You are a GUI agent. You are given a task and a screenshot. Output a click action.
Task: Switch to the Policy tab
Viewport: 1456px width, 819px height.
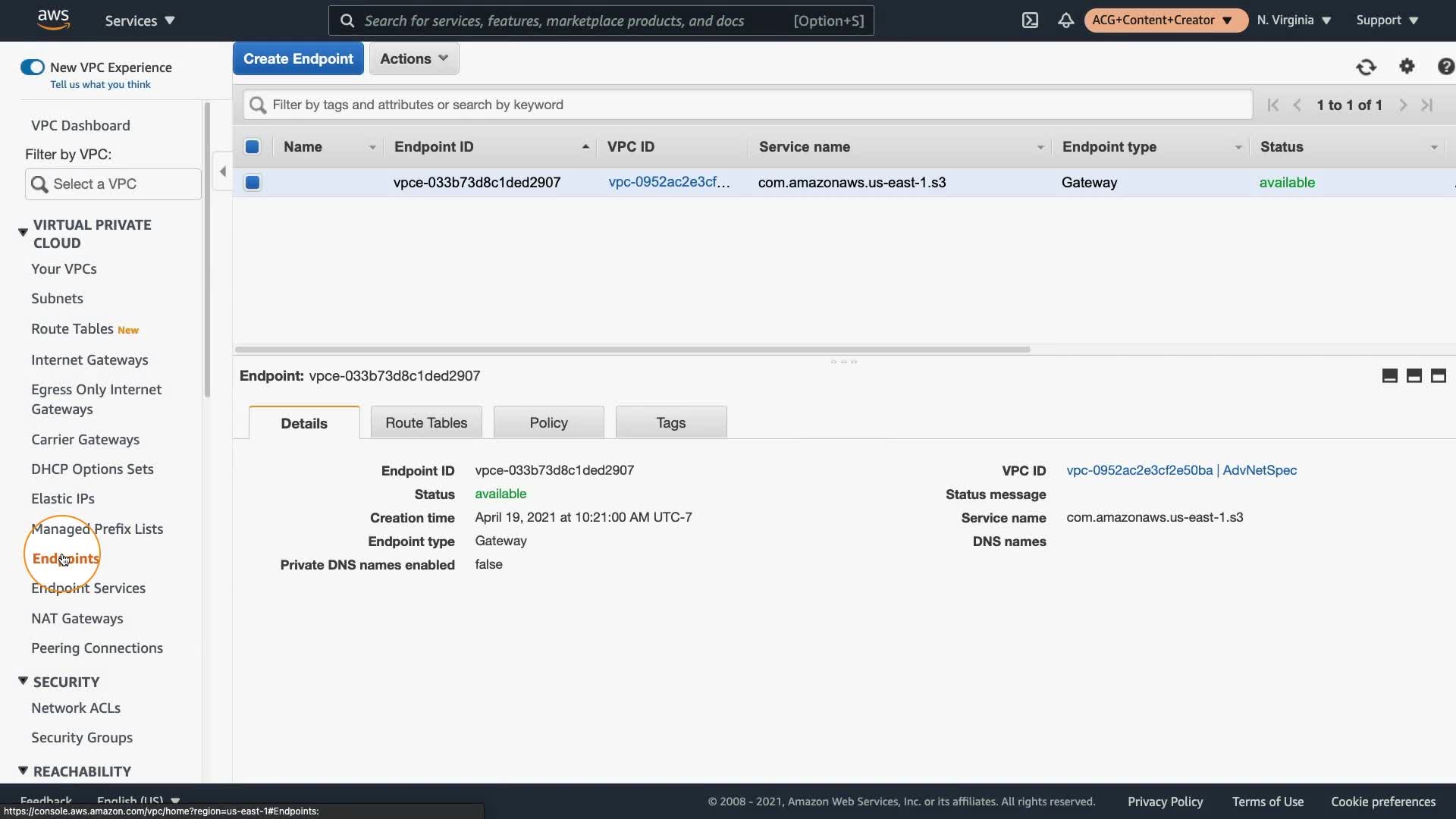point(548,422)
